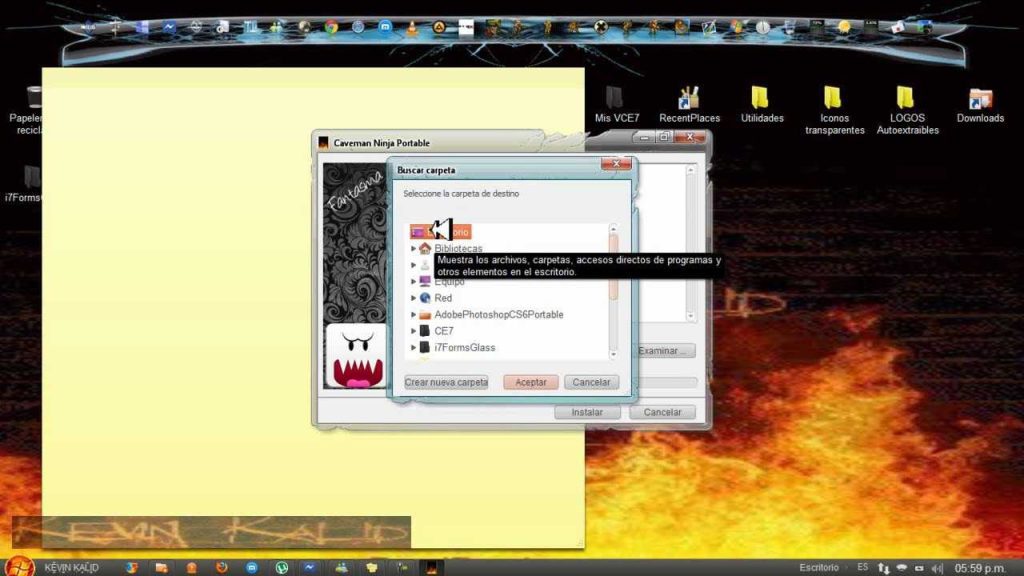Launch Firefox from the taskbar
1024x576 pixels.
(x=222, y=567)
